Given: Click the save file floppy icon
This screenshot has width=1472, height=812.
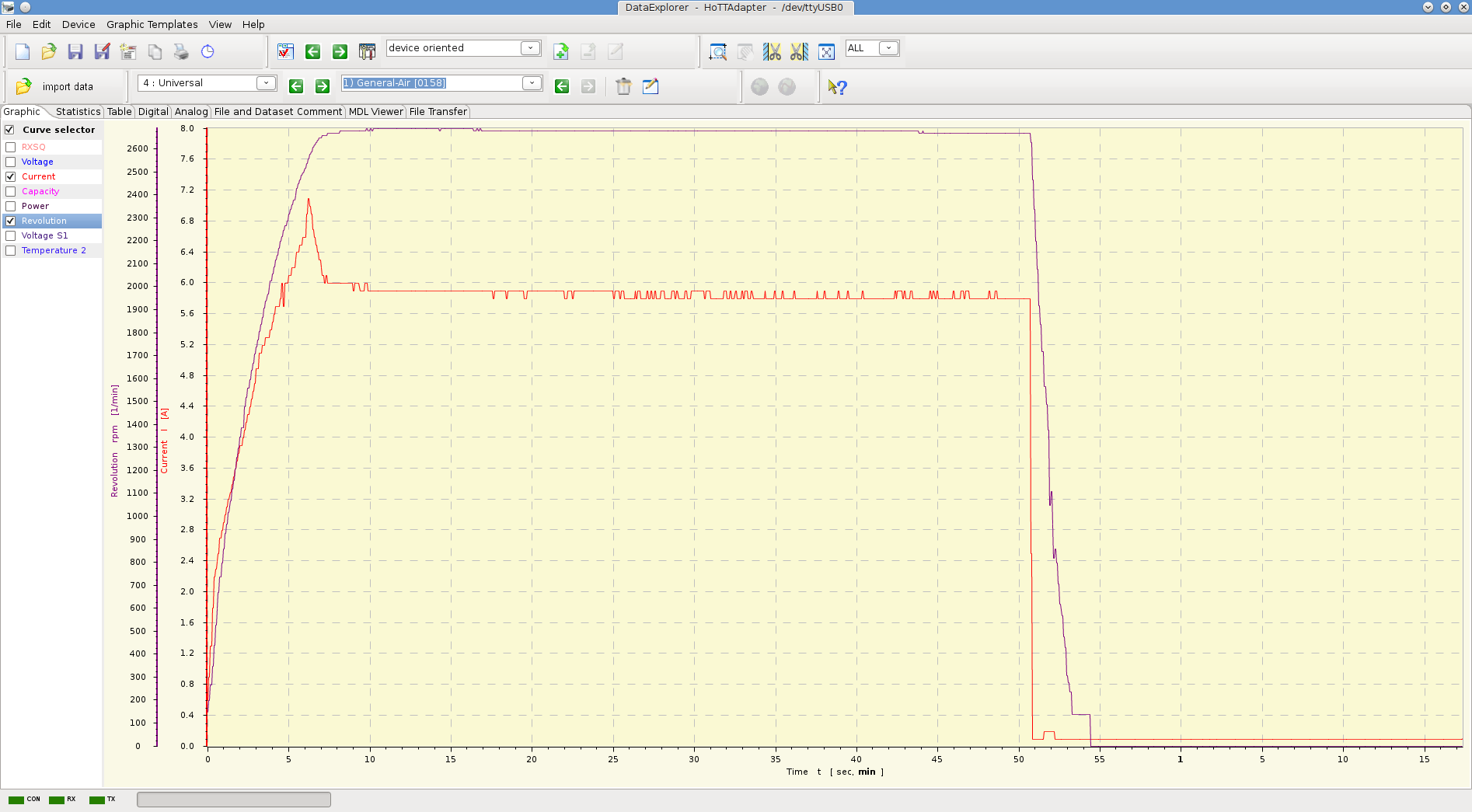Looking at the screenshot, I should coord(75,52).
